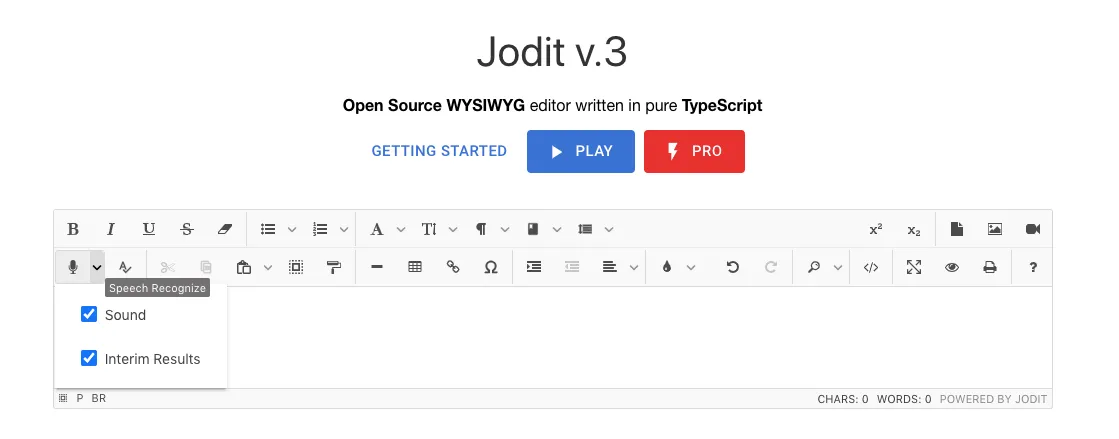Preview the document with the eye icon
The image size is (1119, 439).
click(x=952, y=267)
